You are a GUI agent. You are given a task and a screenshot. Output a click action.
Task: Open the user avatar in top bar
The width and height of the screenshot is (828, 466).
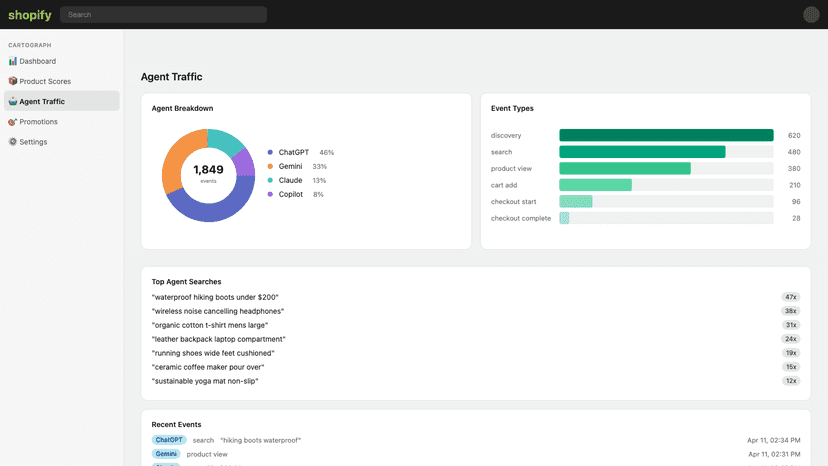pyautogui.click(x=811, y=14)
